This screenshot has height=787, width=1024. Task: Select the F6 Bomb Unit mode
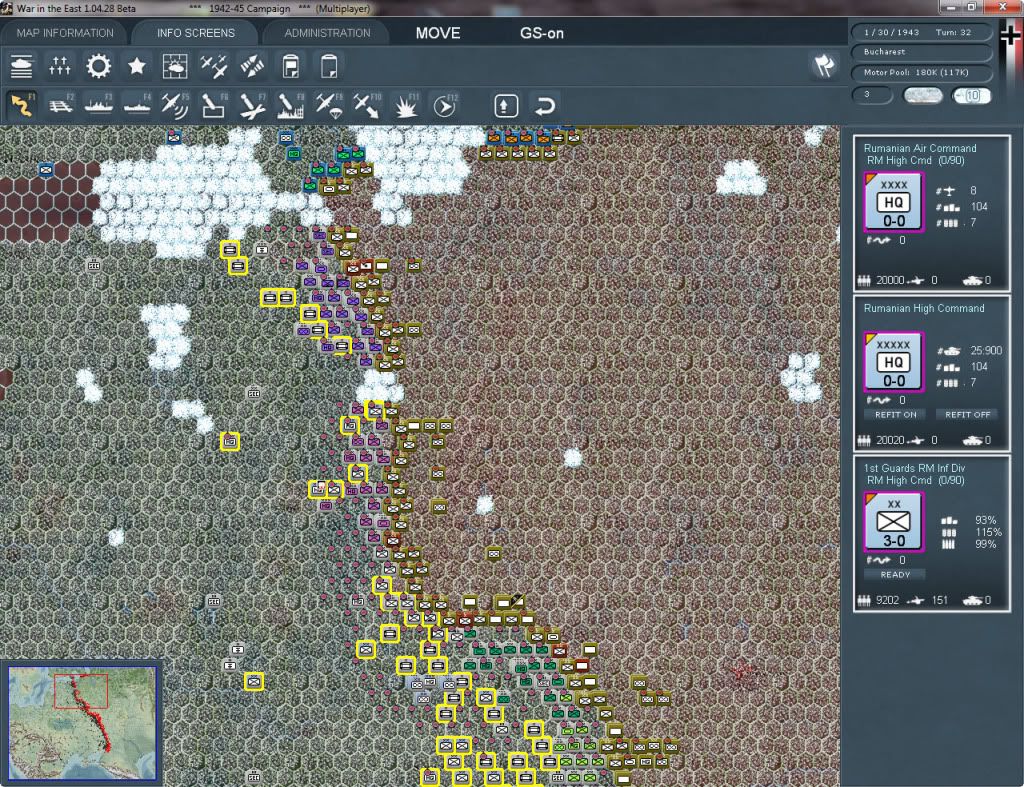(214, 105)
